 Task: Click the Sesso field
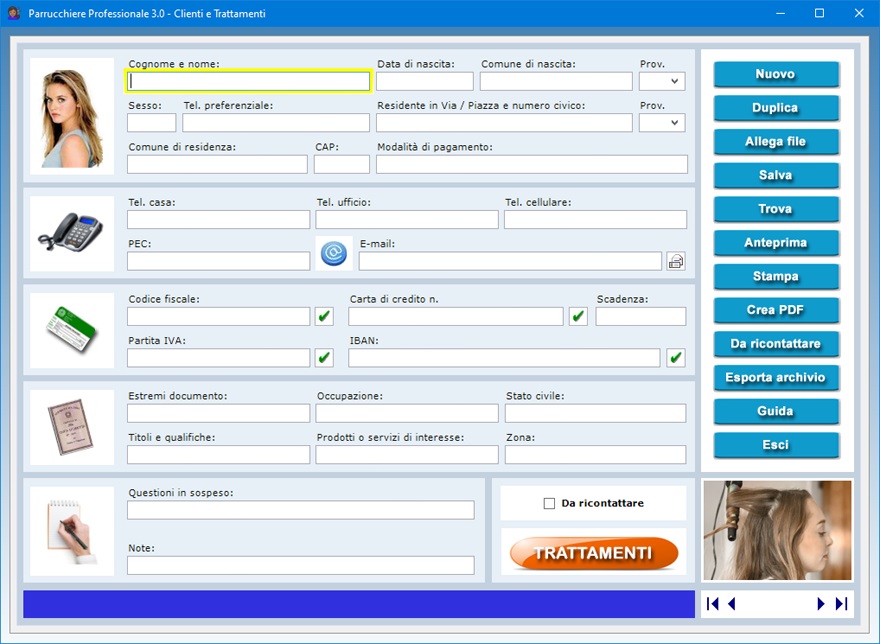(152, 123)
